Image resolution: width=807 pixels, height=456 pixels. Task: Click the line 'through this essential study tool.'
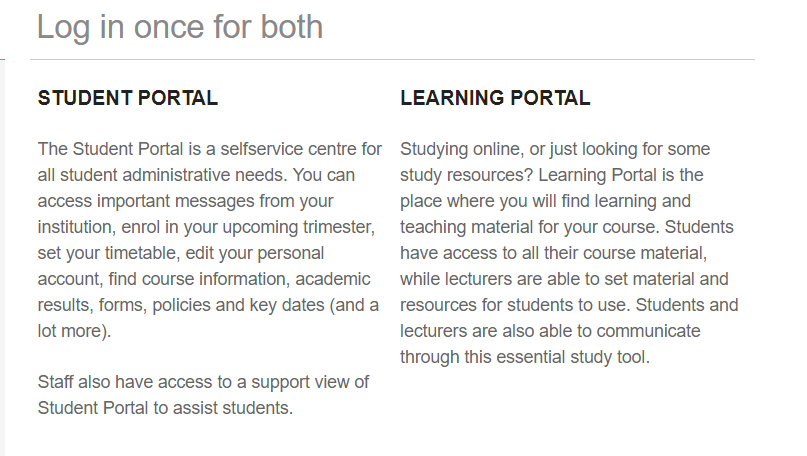click(525, 357)
